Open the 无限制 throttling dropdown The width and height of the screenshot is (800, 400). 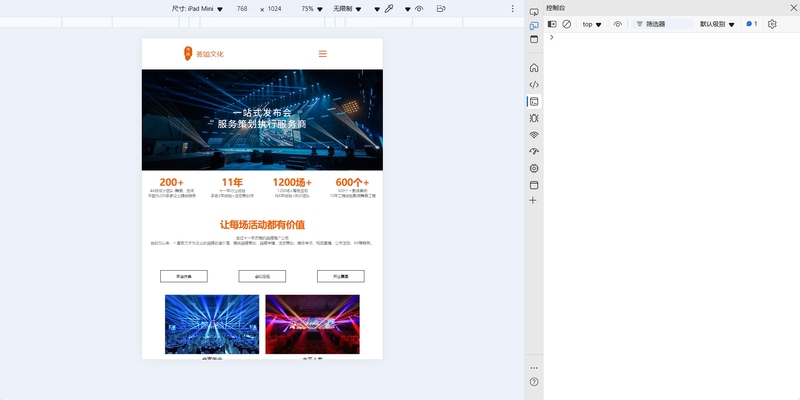coord(347,9)
